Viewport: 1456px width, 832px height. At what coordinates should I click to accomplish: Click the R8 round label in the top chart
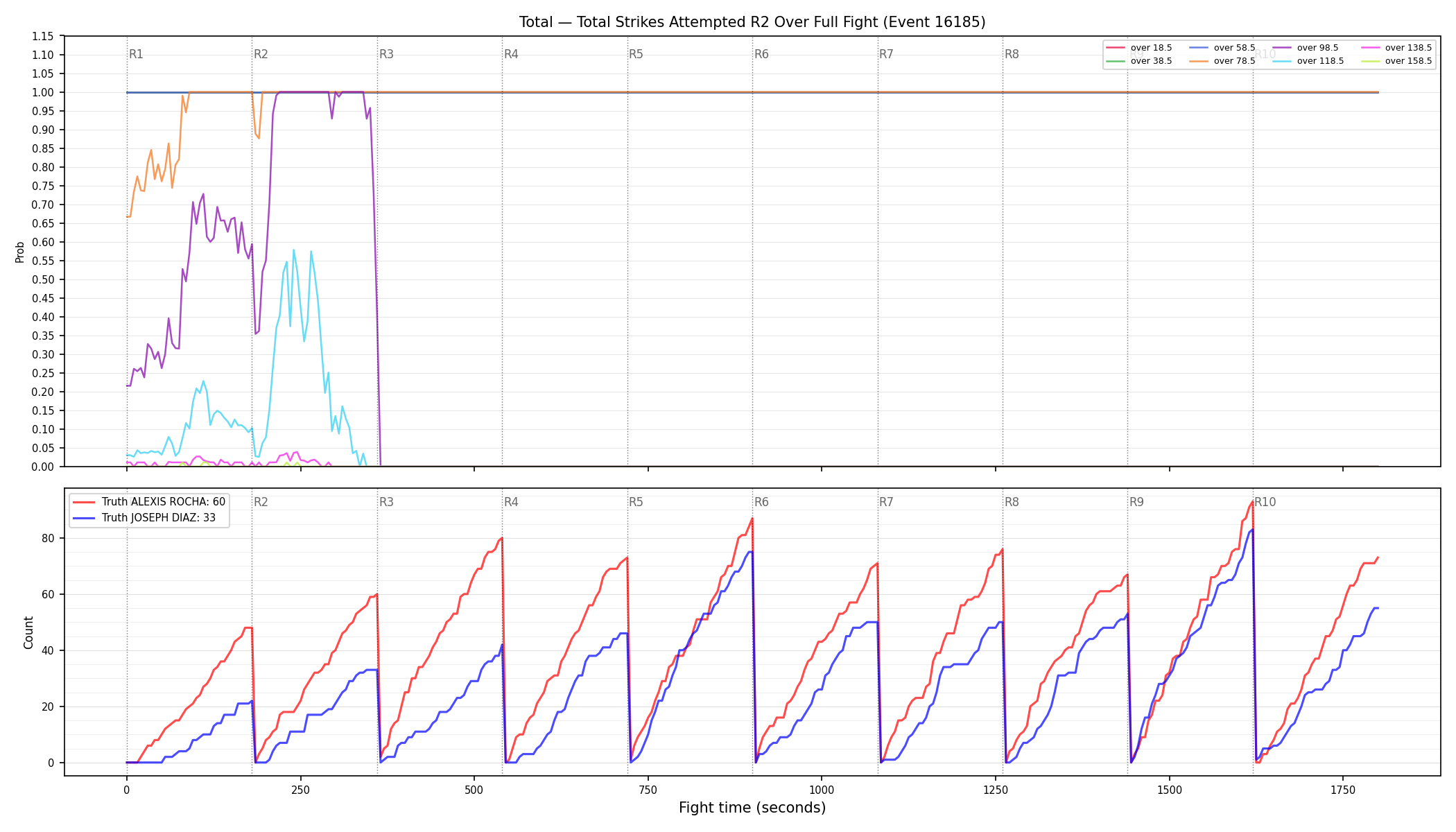1012,54
